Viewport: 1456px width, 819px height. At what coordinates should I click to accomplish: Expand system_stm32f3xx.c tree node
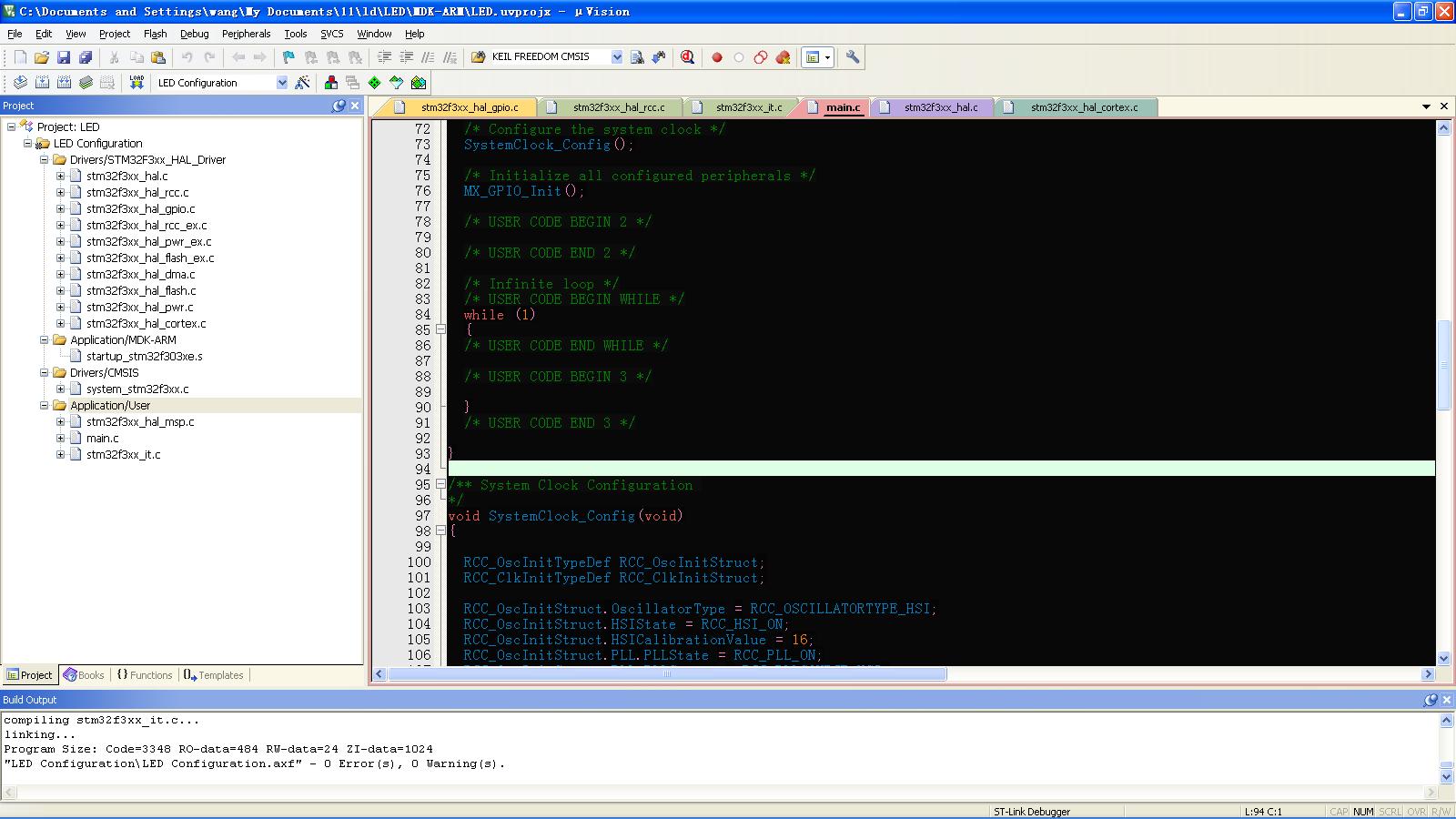pyautogui.click(x=60, y=389)
